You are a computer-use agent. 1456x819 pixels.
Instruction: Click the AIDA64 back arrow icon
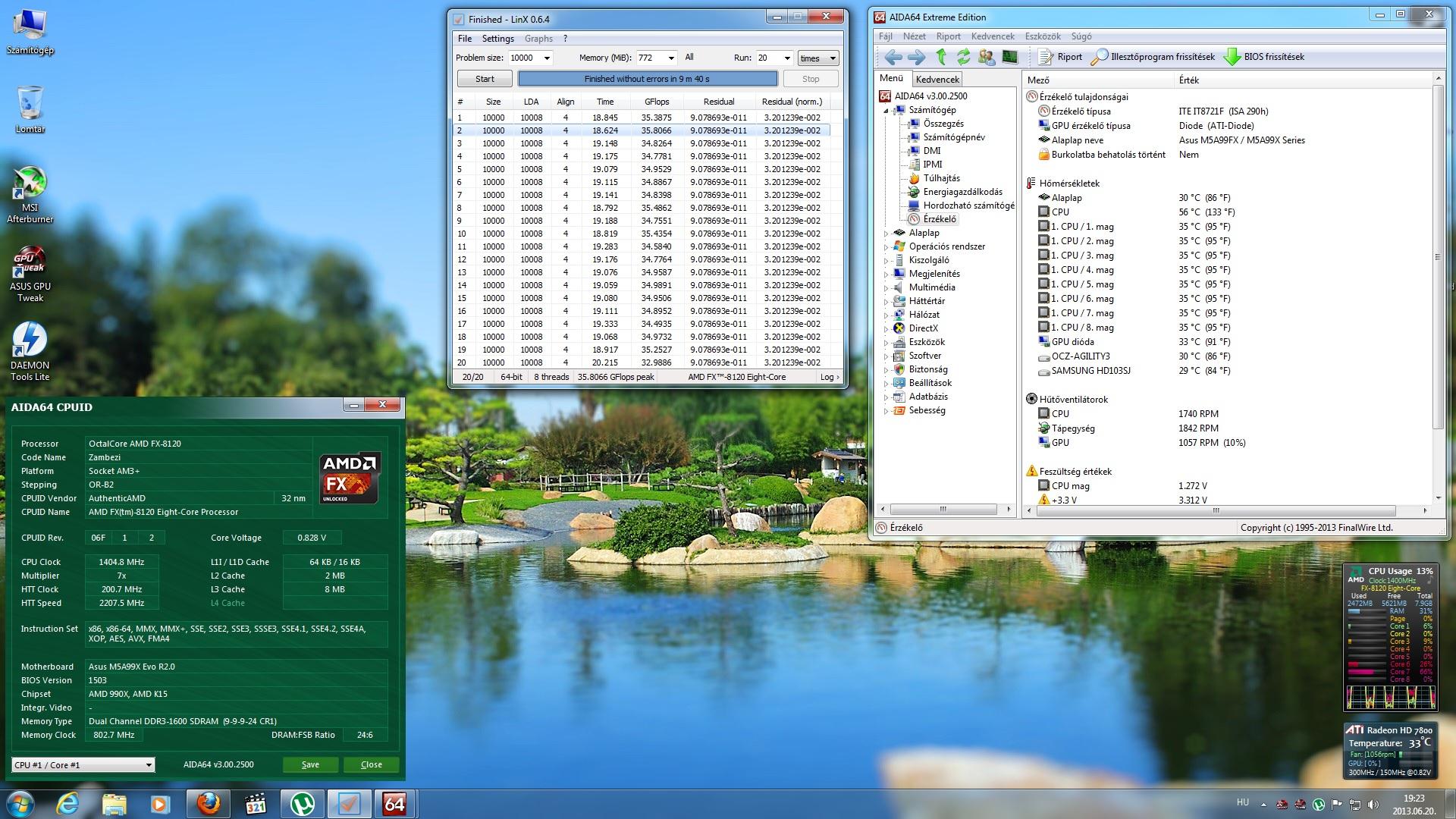pyautogui.click(x=893, y=57)
